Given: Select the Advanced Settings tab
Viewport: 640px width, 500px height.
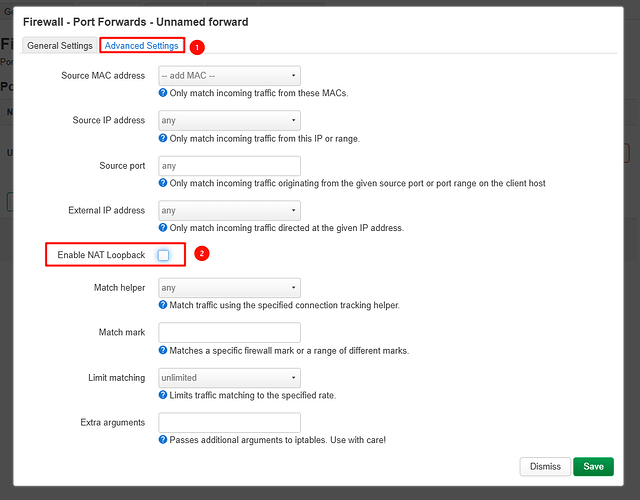Looking at the screenshot, I should tap(142, 46).
